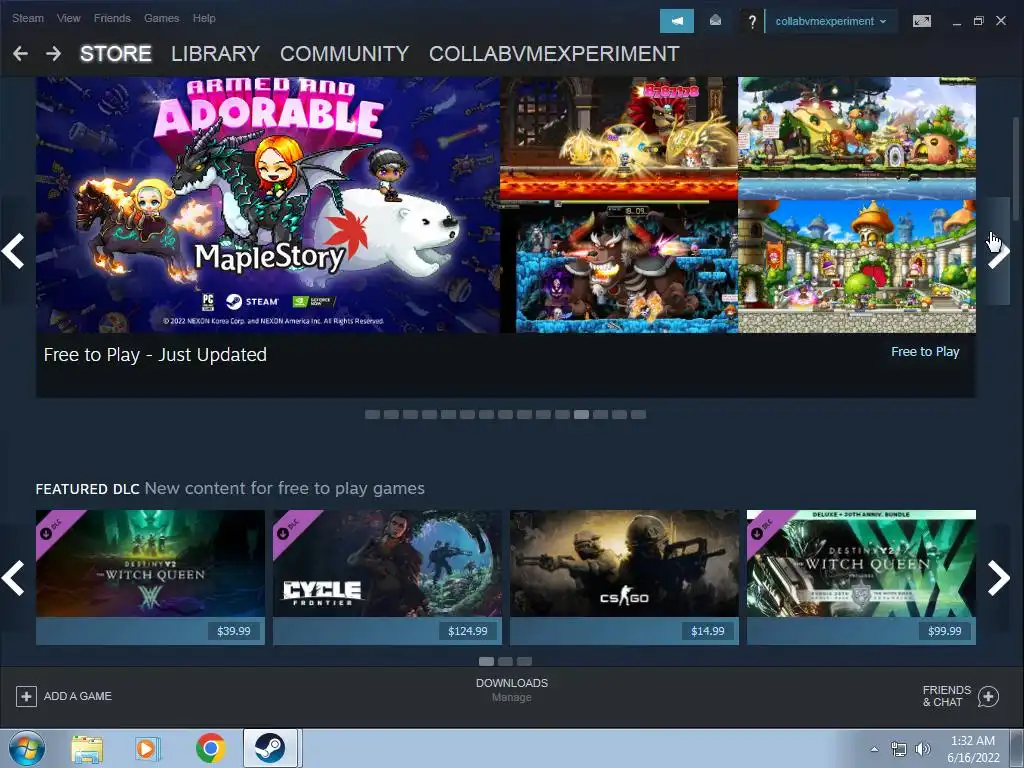
Task: Show previous Featured DLC items
Action: point(13,578)
